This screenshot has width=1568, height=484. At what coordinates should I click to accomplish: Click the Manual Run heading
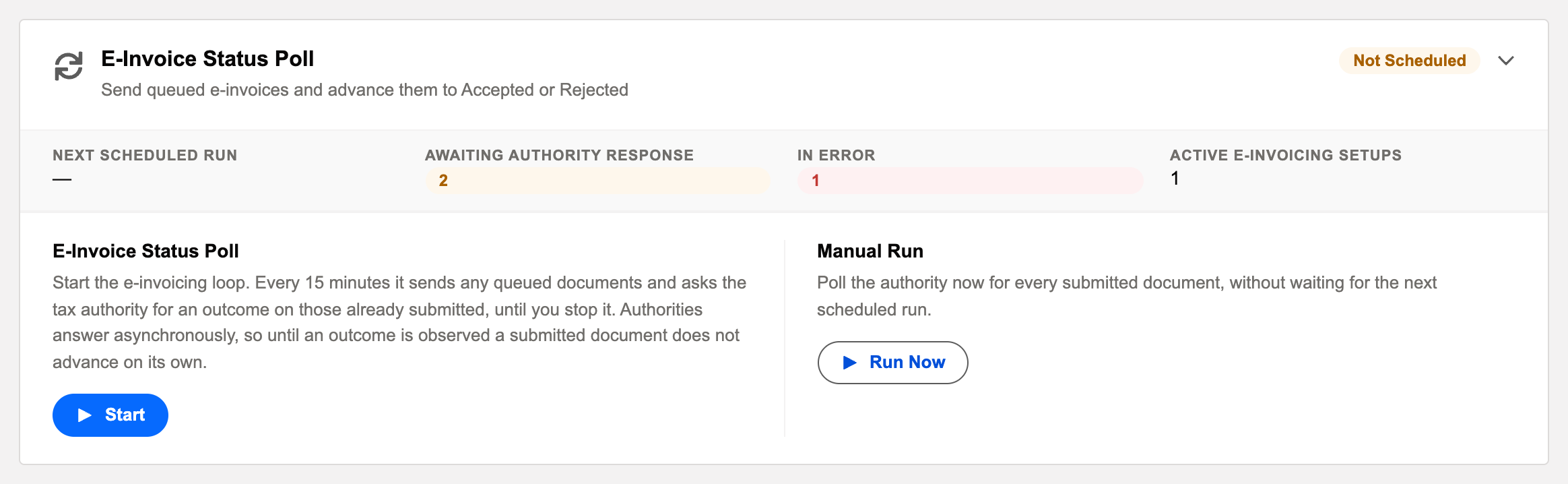870,251
